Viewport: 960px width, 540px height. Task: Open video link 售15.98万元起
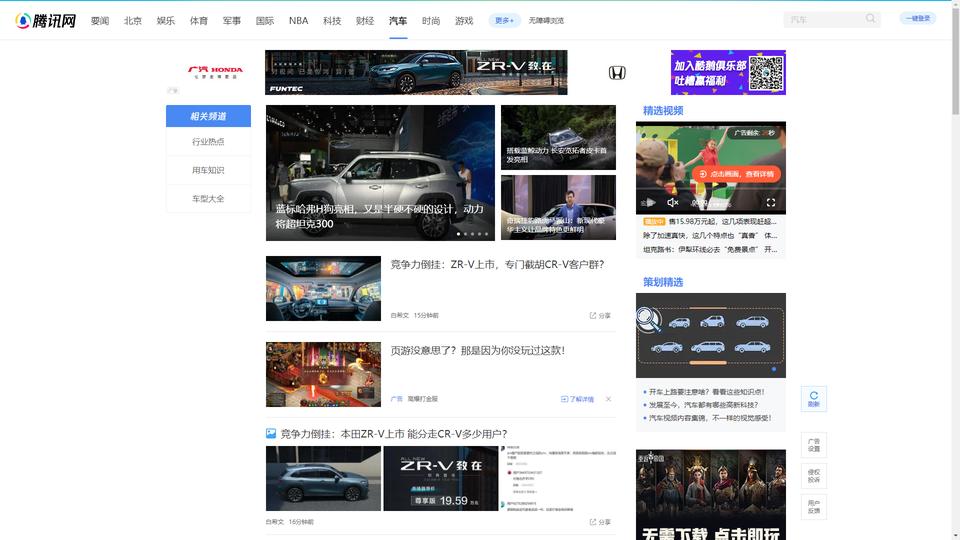click(722, 221)
